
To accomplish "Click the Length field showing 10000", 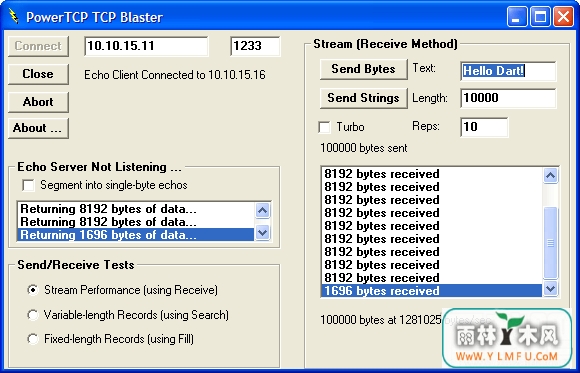I will pyautogui.click(x=508, y=98).
